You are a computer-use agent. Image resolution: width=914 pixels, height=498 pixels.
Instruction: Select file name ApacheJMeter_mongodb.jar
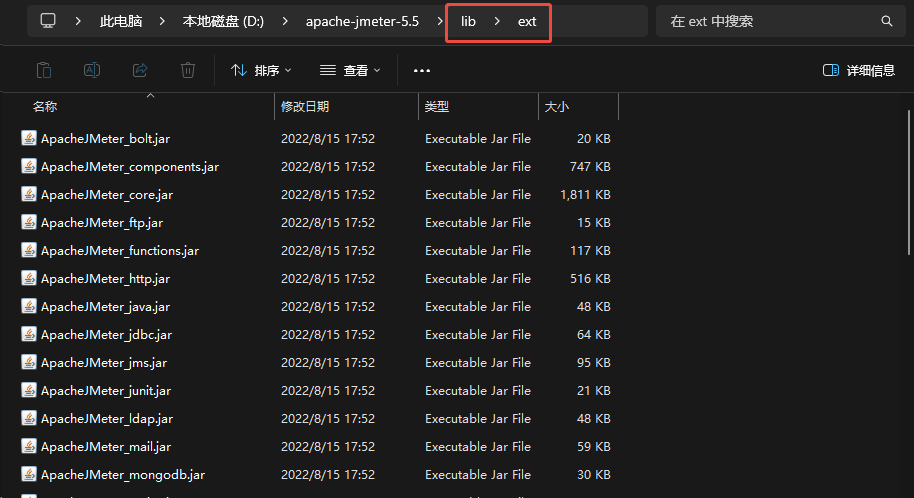[123, 475]
